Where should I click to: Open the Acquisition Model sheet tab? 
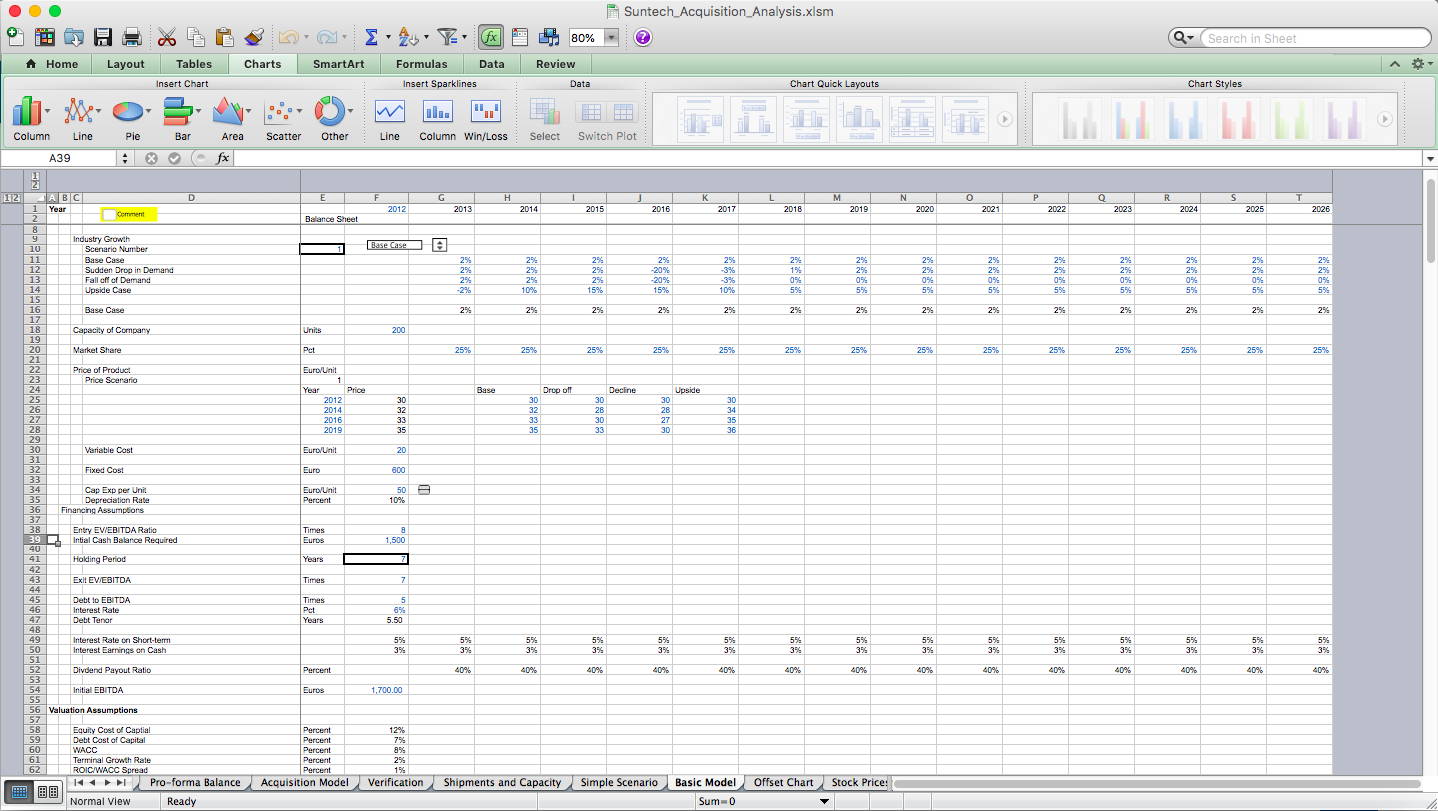click(304, 782)
